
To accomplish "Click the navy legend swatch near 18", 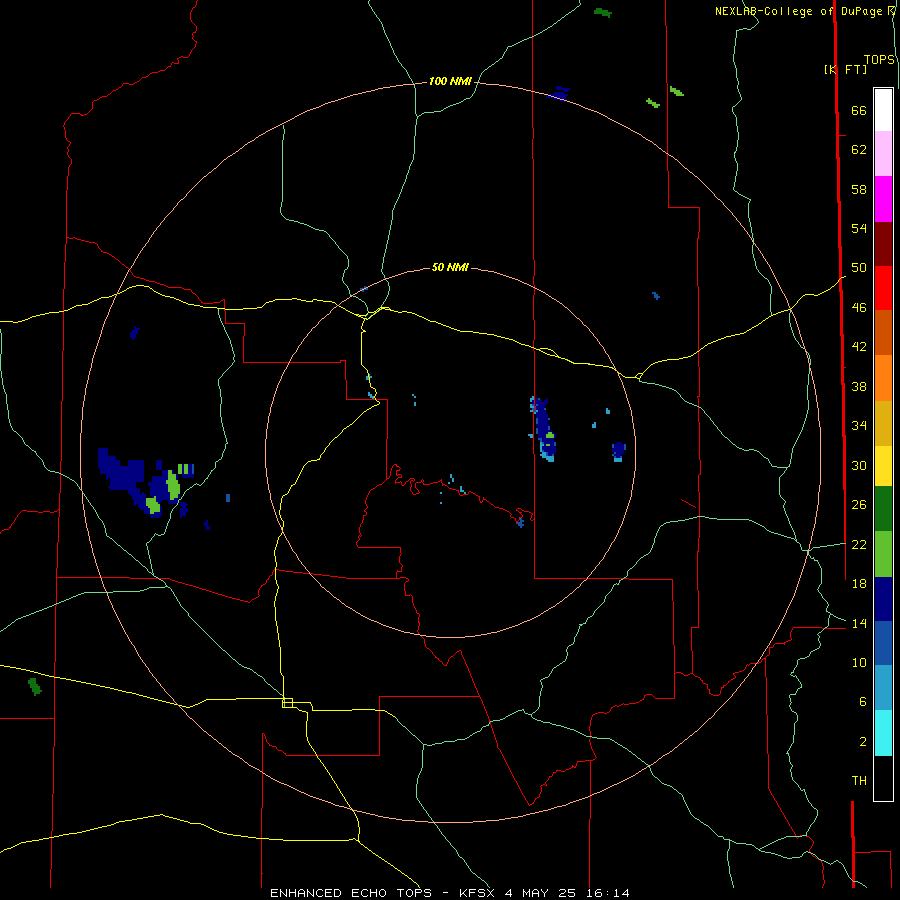I will tap(883, 599).
